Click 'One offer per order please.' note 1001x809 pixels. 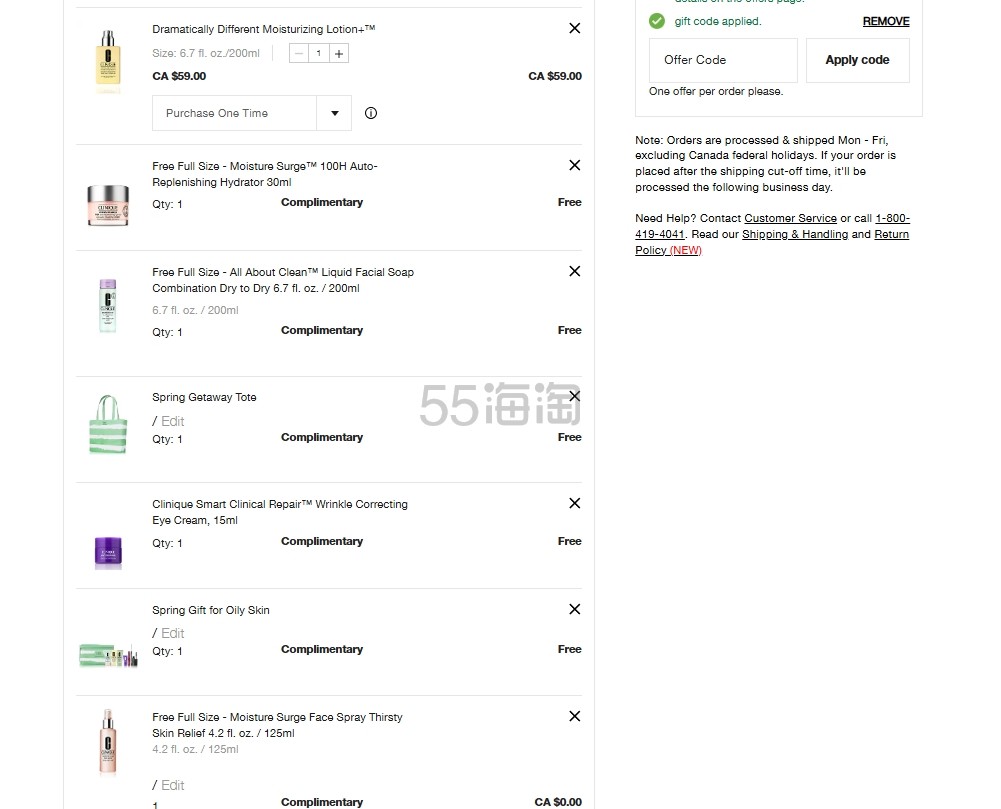[716, 91]
